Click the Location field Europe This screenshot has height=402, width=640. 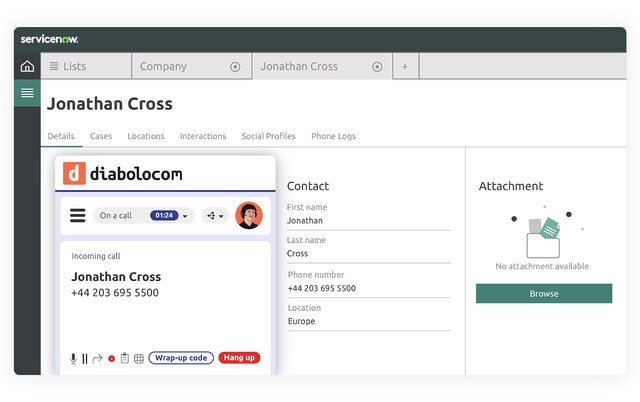[369, 321]
